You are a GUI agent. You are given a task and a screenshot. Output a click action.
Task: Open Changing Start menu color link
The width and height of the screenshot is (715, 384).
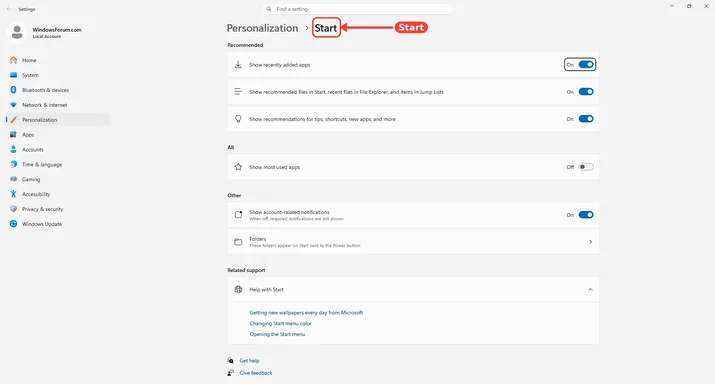point(280,323)
